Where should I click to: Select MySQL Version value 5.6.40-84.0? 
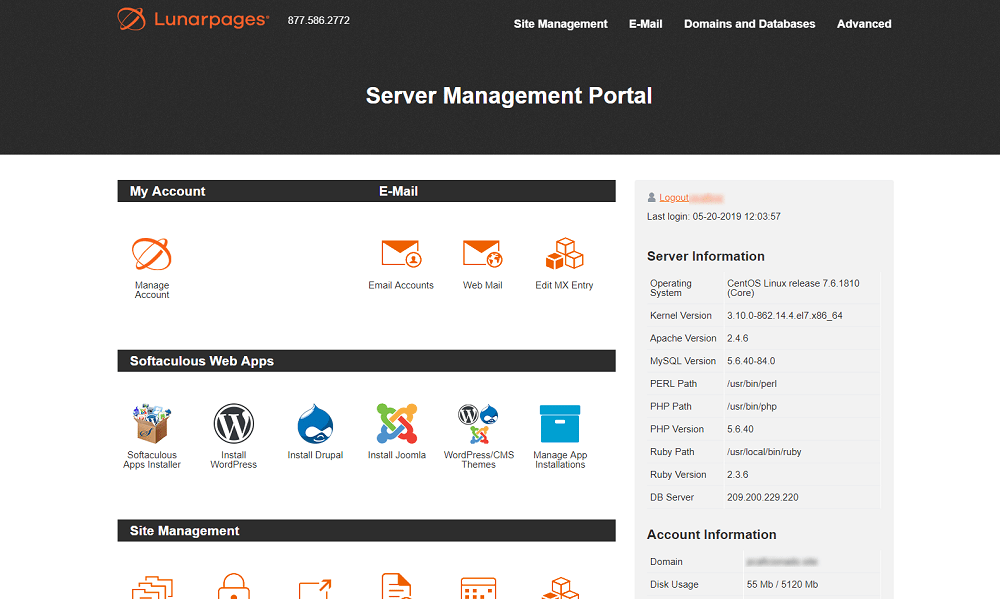tap(751, 361)
